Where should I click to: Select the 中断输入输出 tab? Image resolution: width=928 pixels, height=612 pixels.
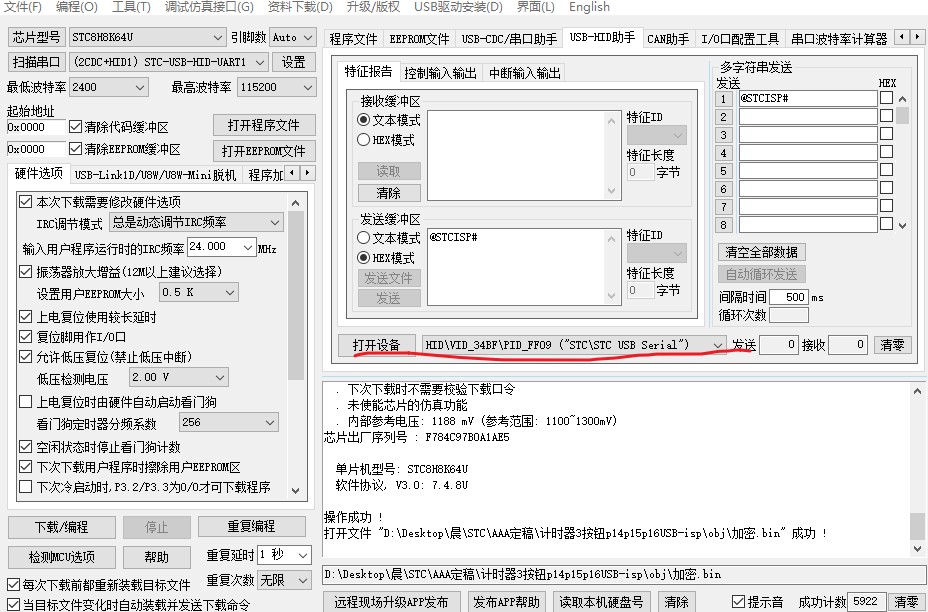point(524,73)
